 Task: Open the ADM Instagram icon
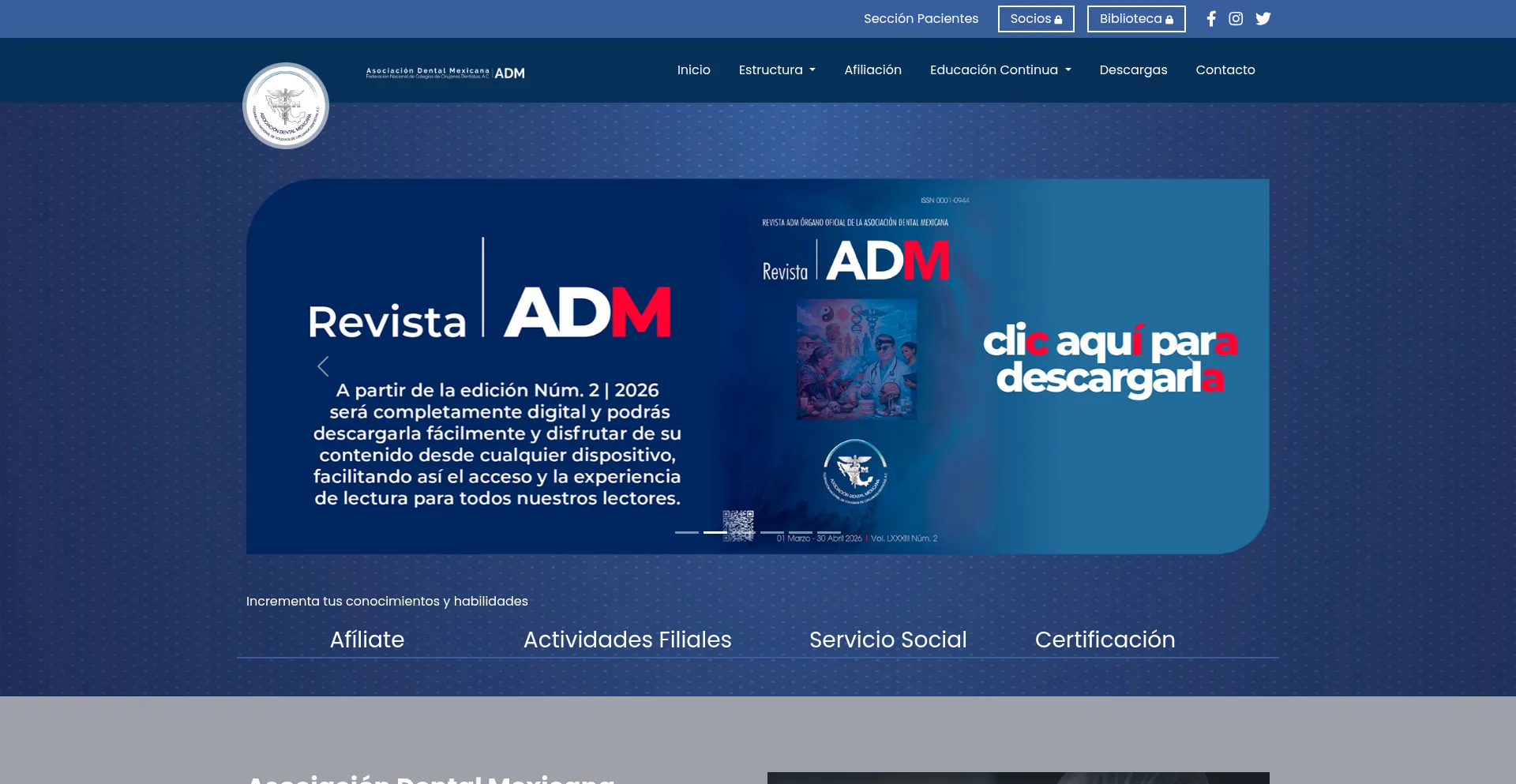(1236, 19)
